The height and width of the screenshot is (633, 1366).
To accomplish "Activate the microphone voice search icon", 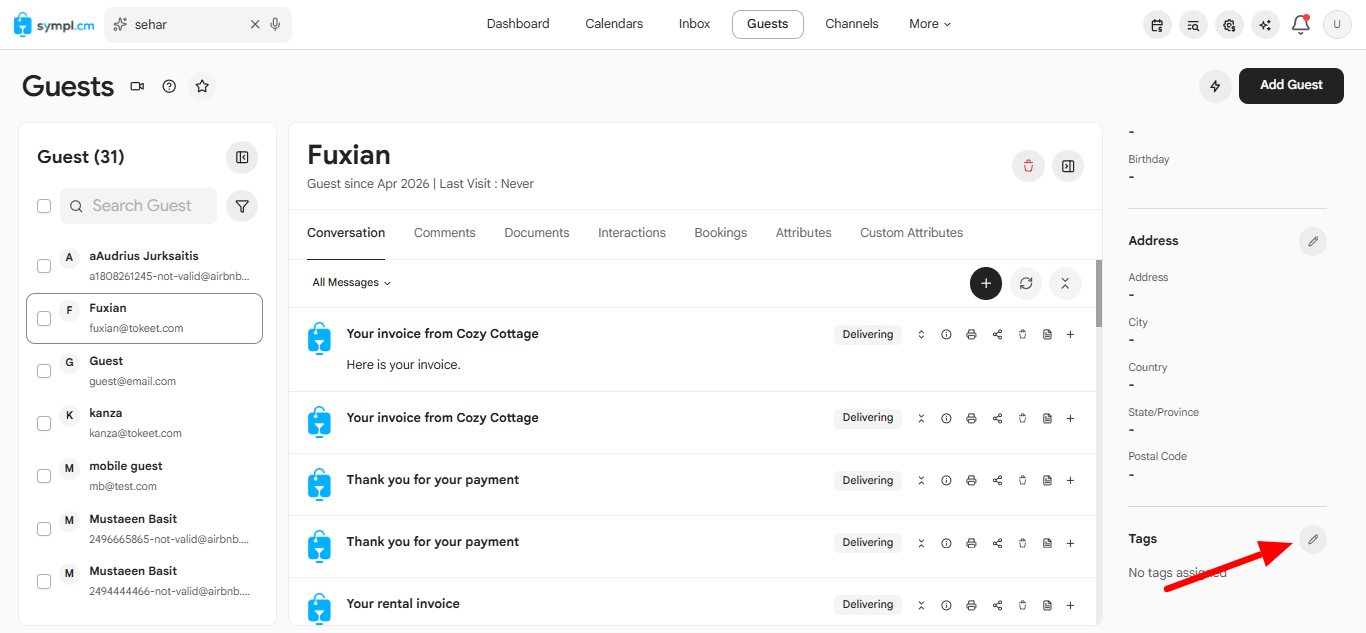I will (276, 24).
